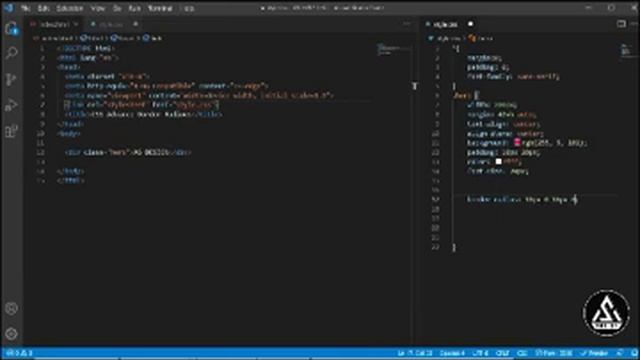Open the notifications bell in the status bar
640x360 pixels.
pyautogui.click(x=634, y=353)
